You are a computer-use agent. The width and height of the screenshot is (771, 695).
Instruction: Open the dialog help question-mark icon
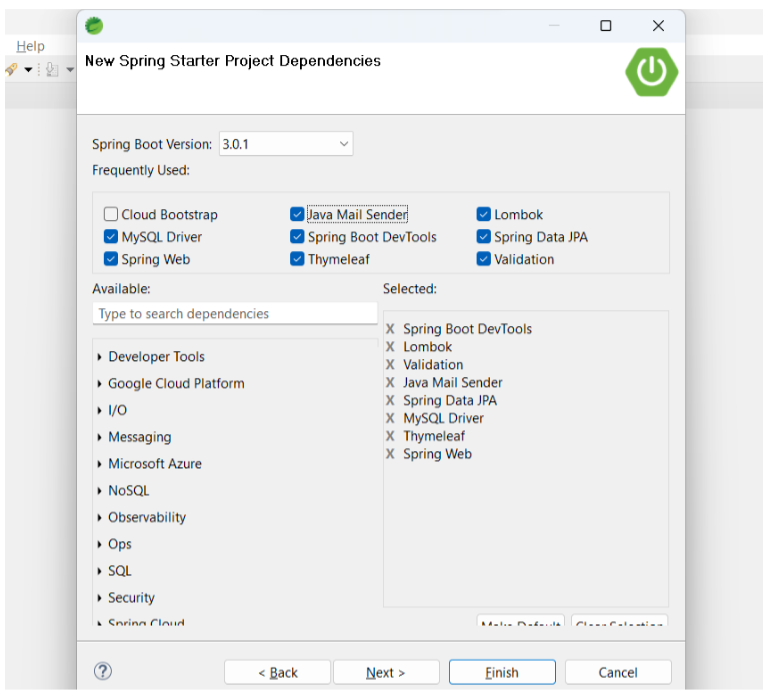coord(103,671)
